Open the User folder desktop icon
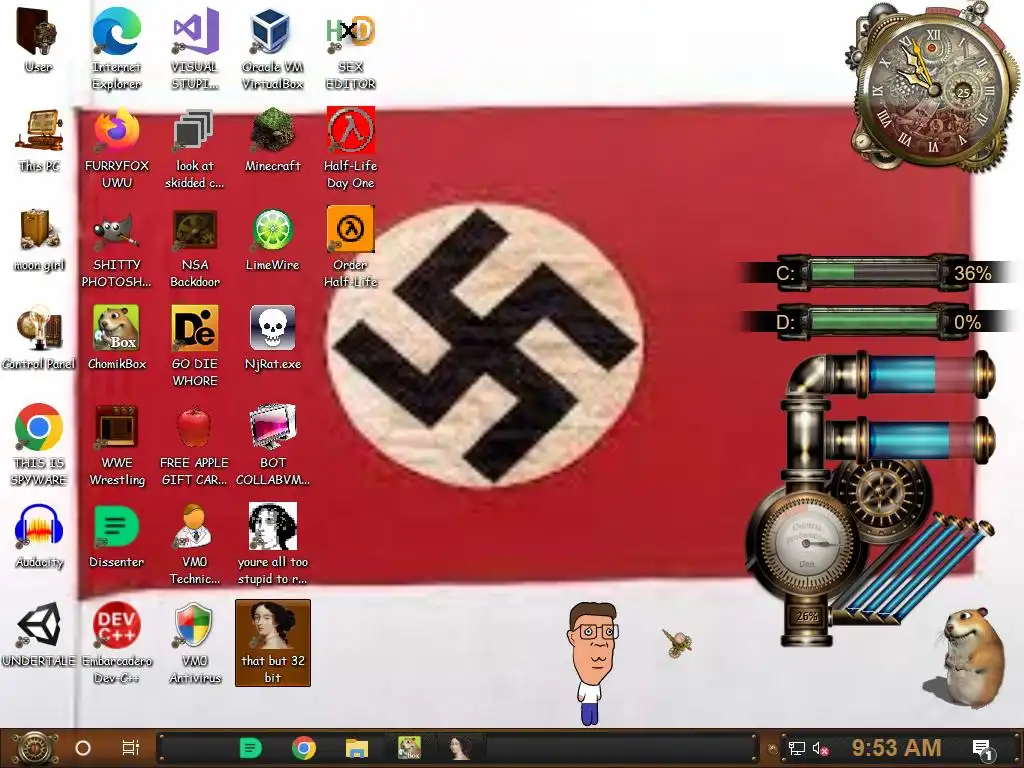Image resolution: width=1024 pixels, height=768 pixels. [x=38, y=41]
